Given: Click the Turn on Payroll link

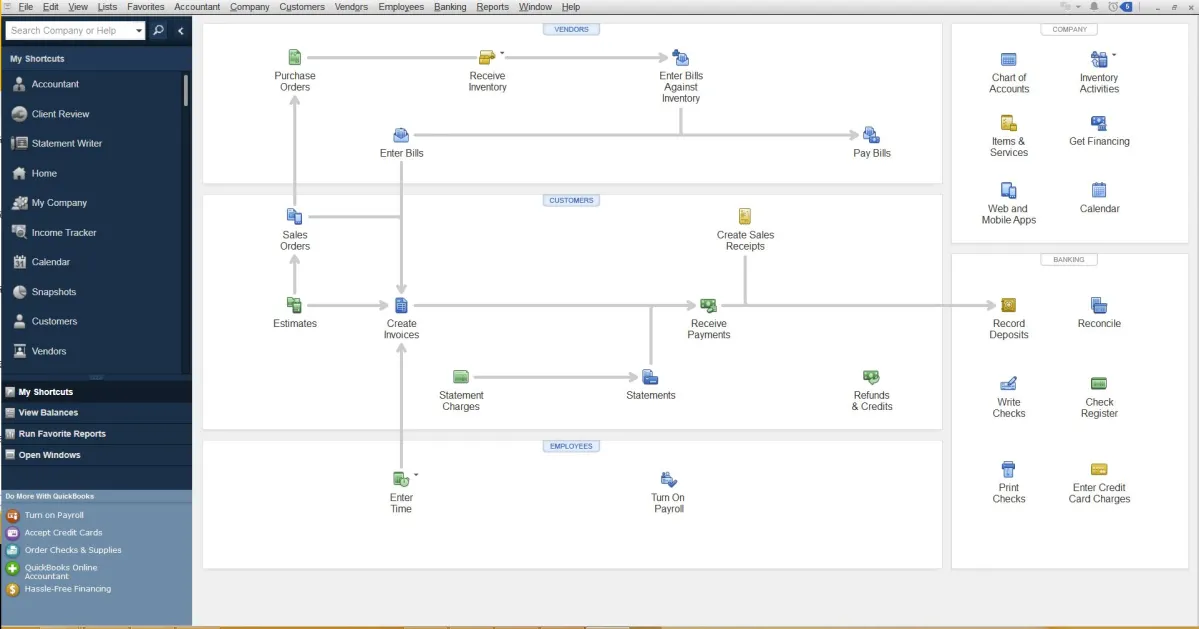Looking at the screenshot, I should (56, 514).
